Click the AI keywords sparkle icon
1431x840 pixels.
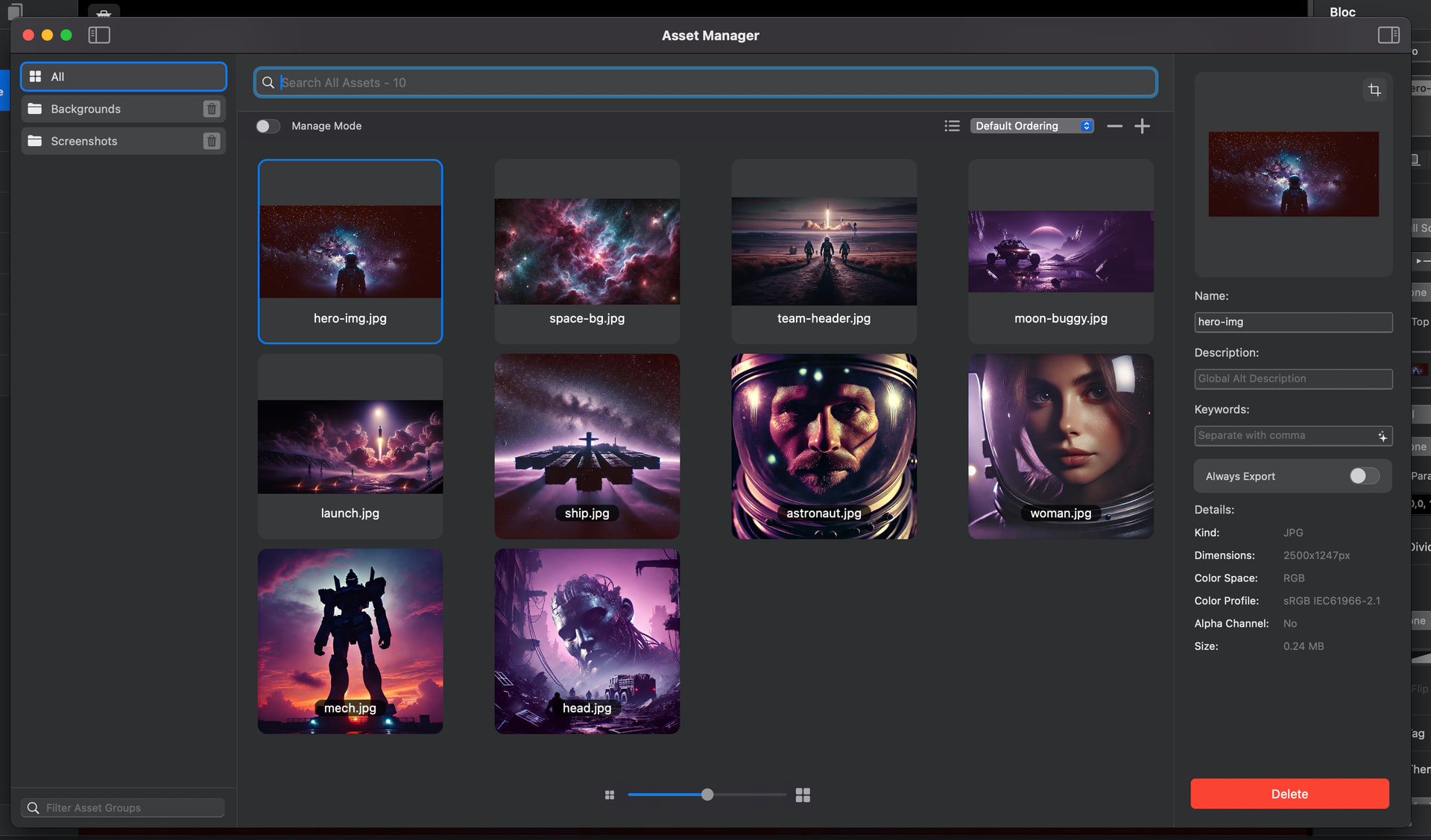(1382, 436)
